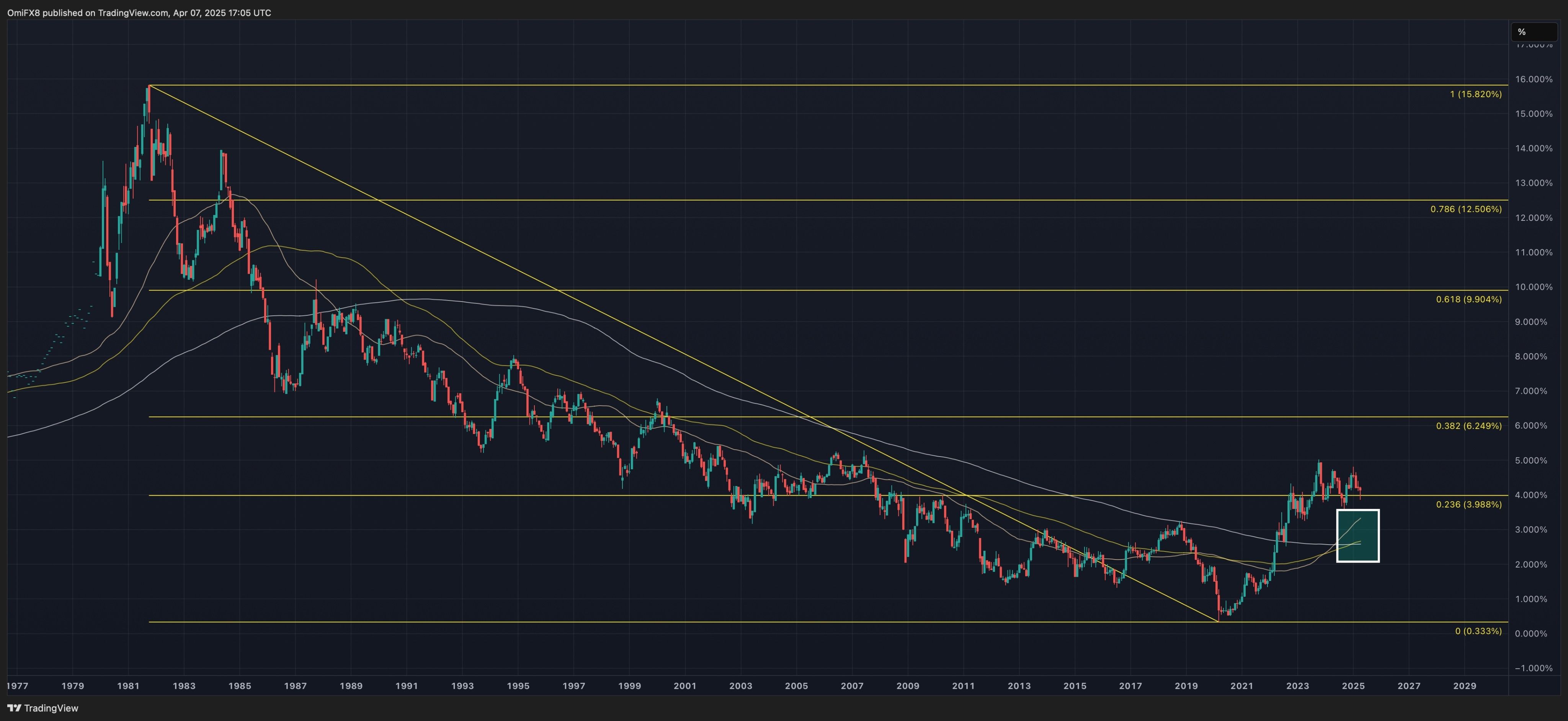Select the 0 (0.333%) Fibonacci bottom label

[1478, 631]
